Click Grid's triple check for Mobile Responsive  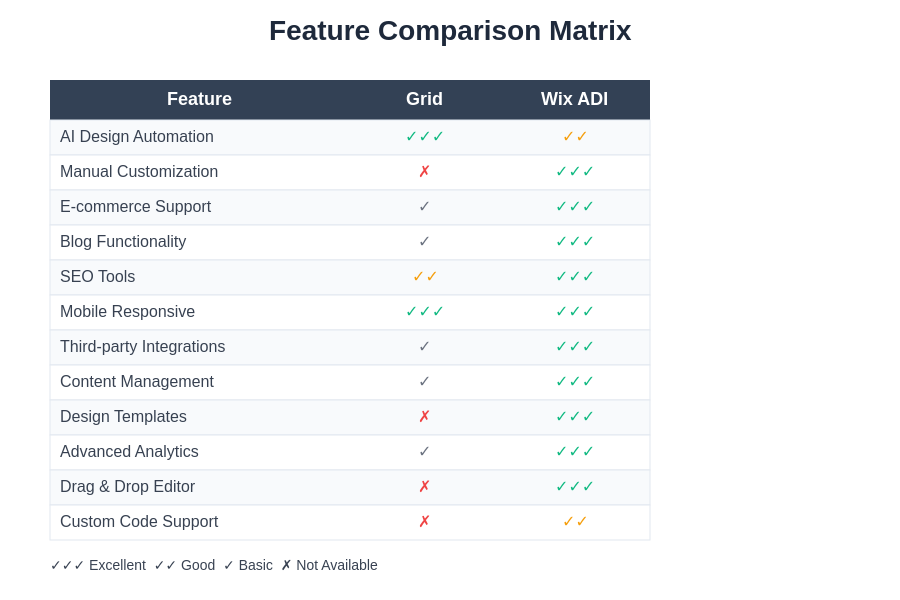tap(424, 312)
